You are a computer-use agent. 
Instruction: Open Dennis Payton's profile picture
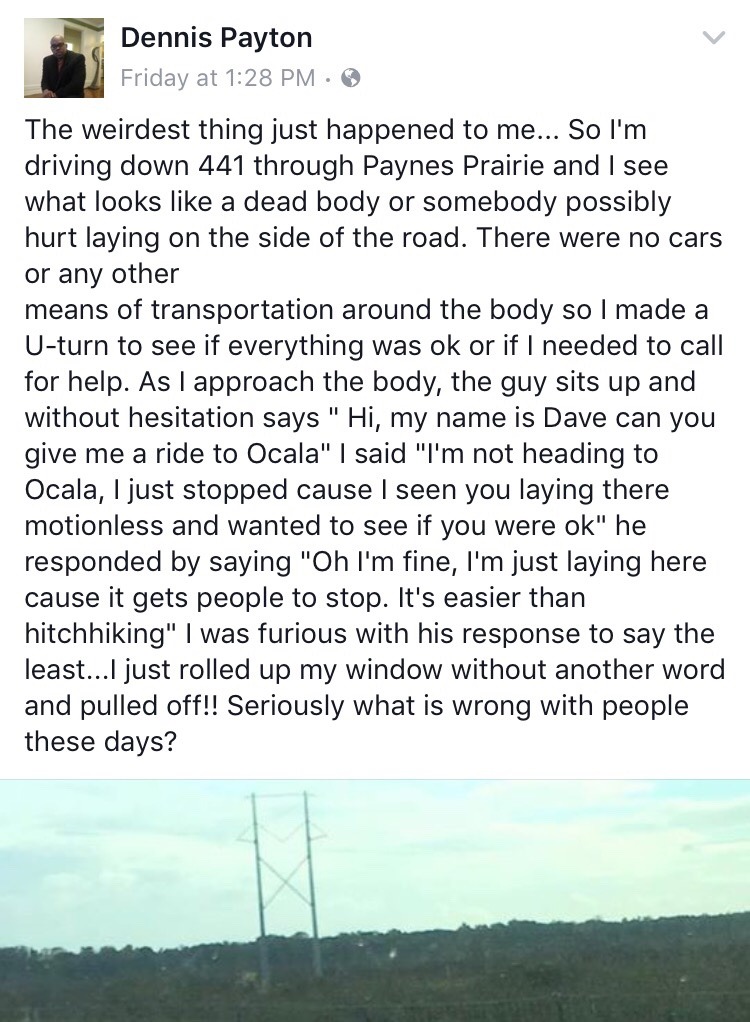tap(63, 58)
